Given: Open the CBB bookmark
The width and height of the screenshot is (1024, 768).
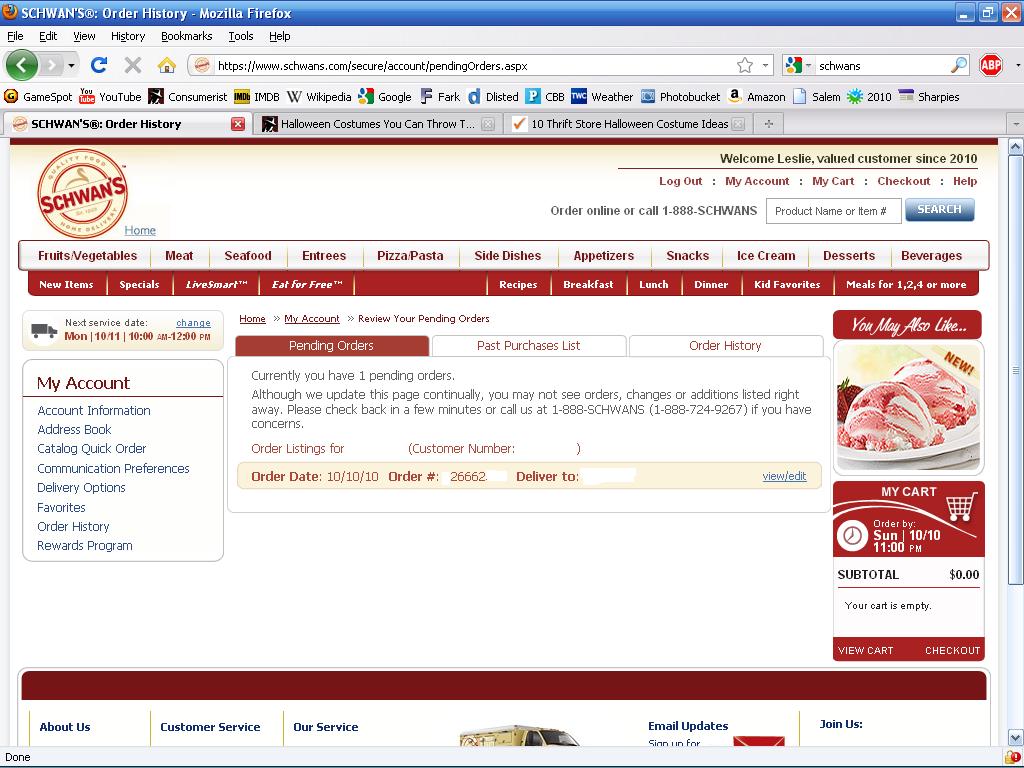Looking at the screenshot, I should 545,97.
